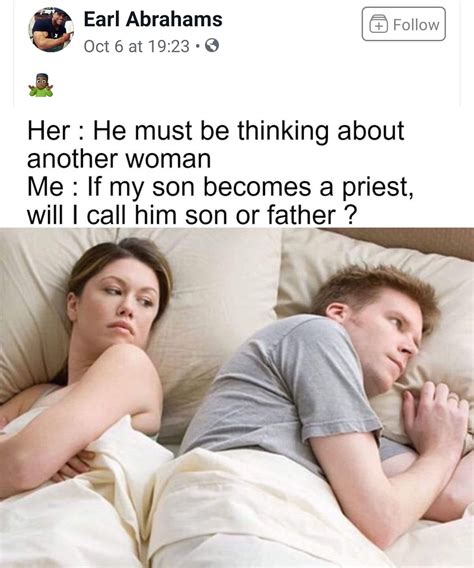
Task: Click the Earl Abrahams name link
Action: coord(153,19)
